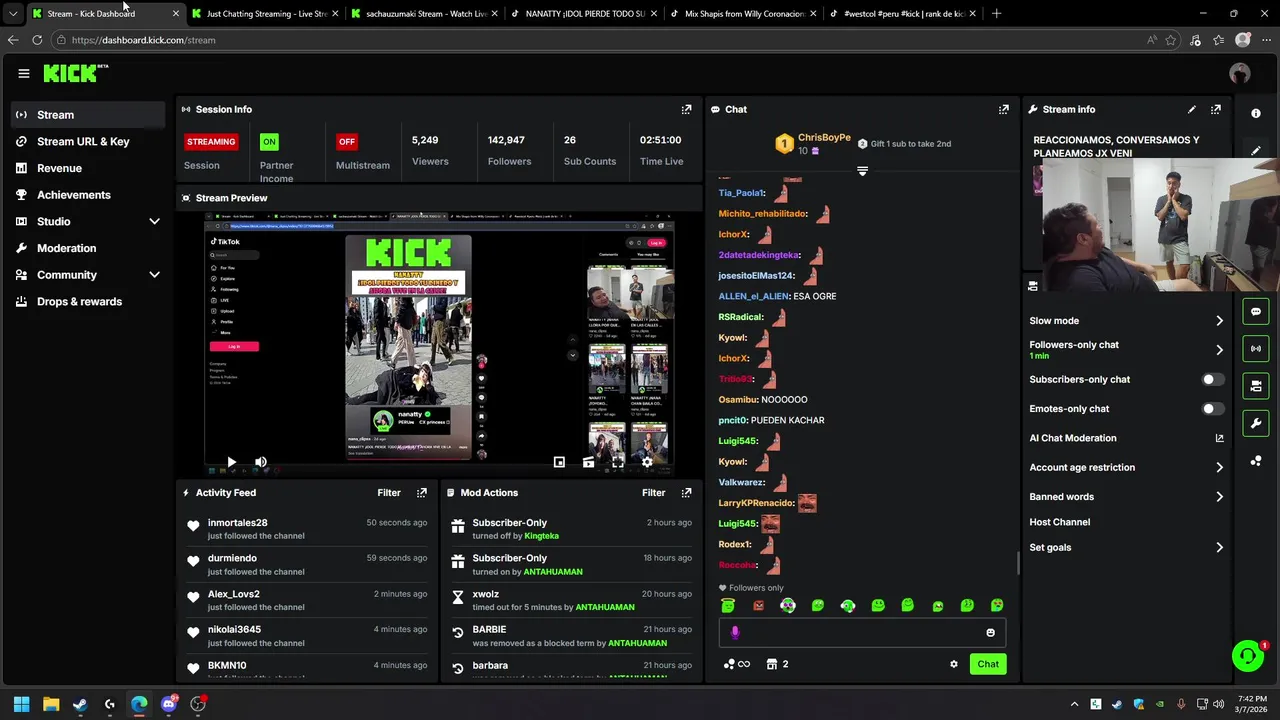
Task: Toggle the broadcast signal icon in rail
Action: 1256,348
